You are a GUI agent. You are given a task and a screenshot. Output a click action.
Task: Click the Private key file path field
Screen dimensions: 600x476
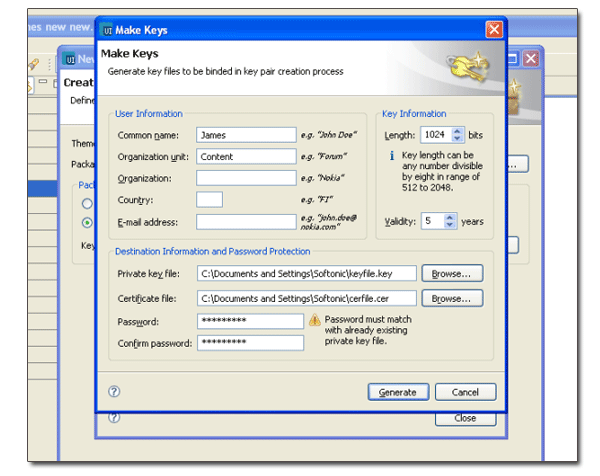(x=307, y=273)
